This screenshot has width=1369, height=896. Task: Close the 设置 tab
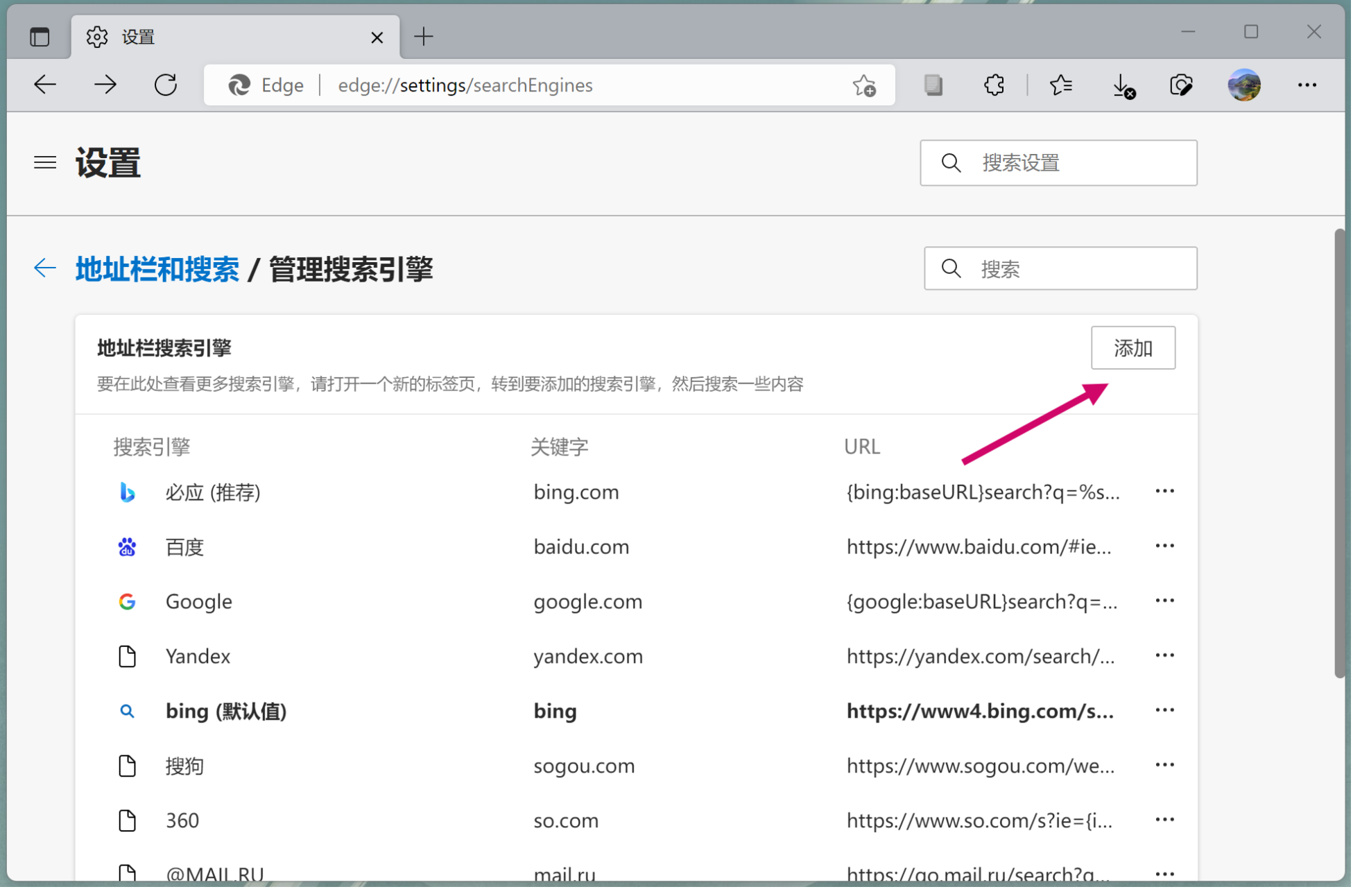tap(377, 37)
